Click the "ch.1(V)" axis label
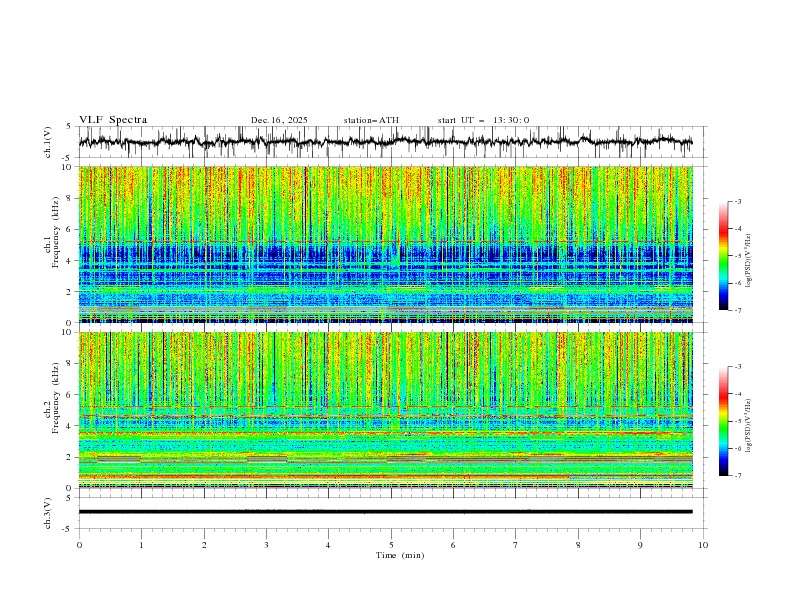Screen dimensions: 792x612 click(48, 142)
